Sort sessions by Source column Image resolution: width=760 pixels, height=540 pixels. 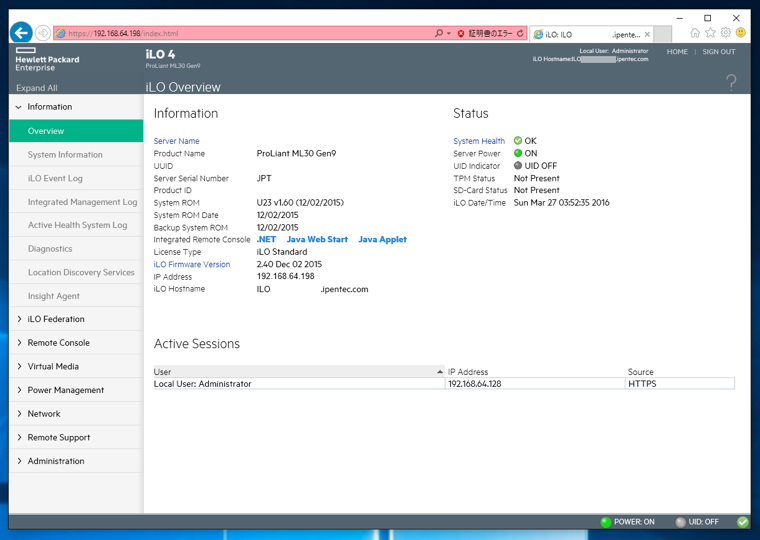pyautogui.click(x=680, y=372)
